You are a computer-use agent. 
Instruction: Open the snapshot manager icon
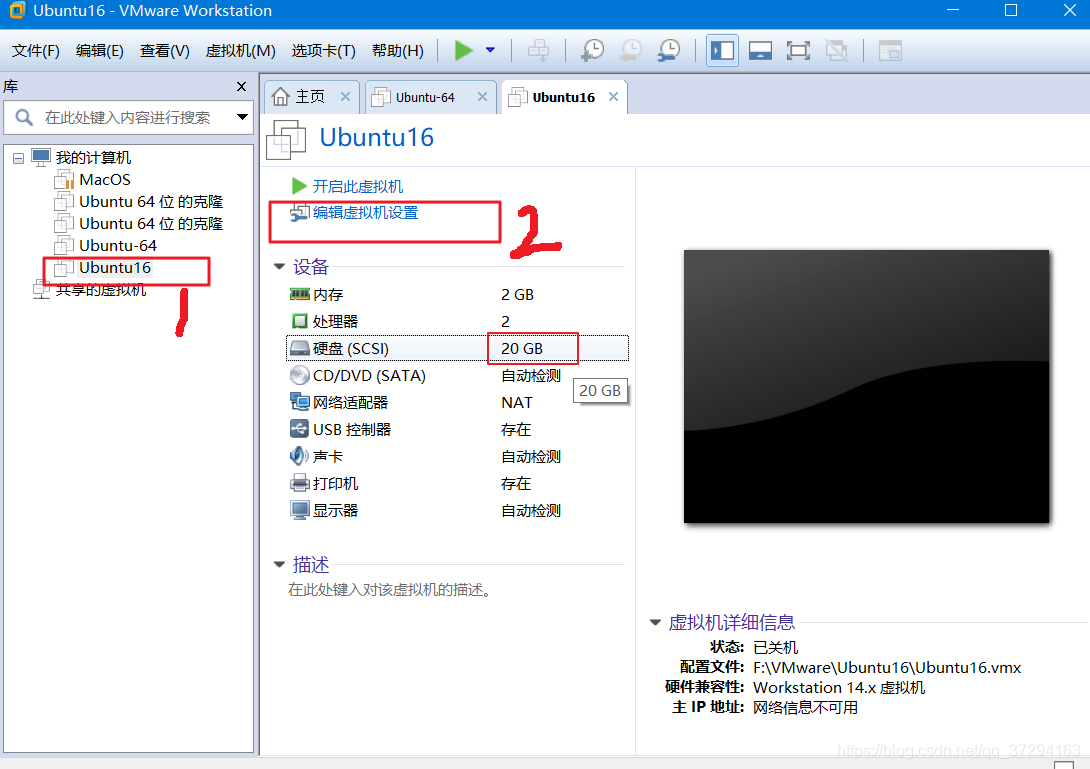(669, 51)
